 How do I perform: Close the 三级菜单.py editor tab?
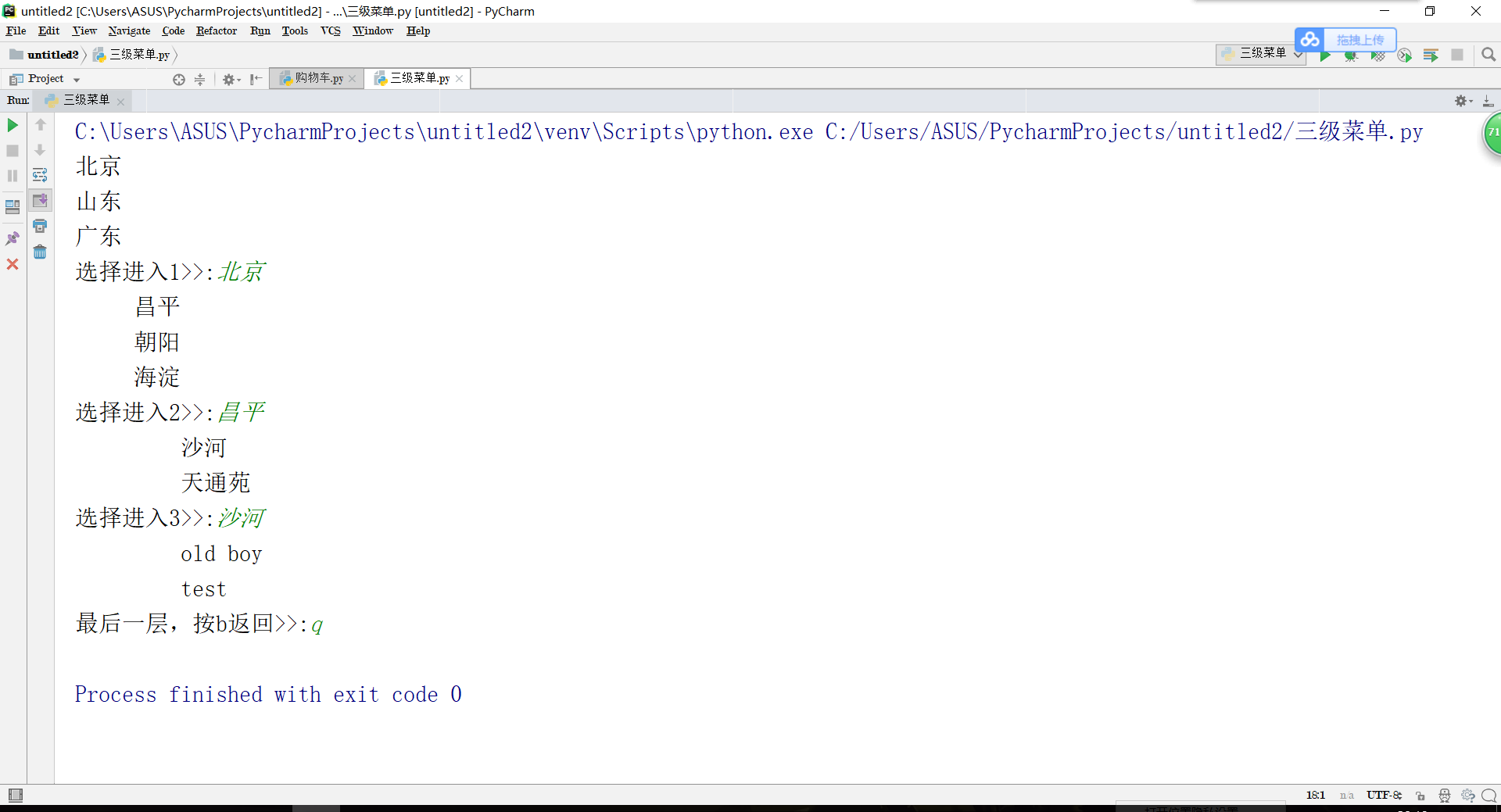459,78
